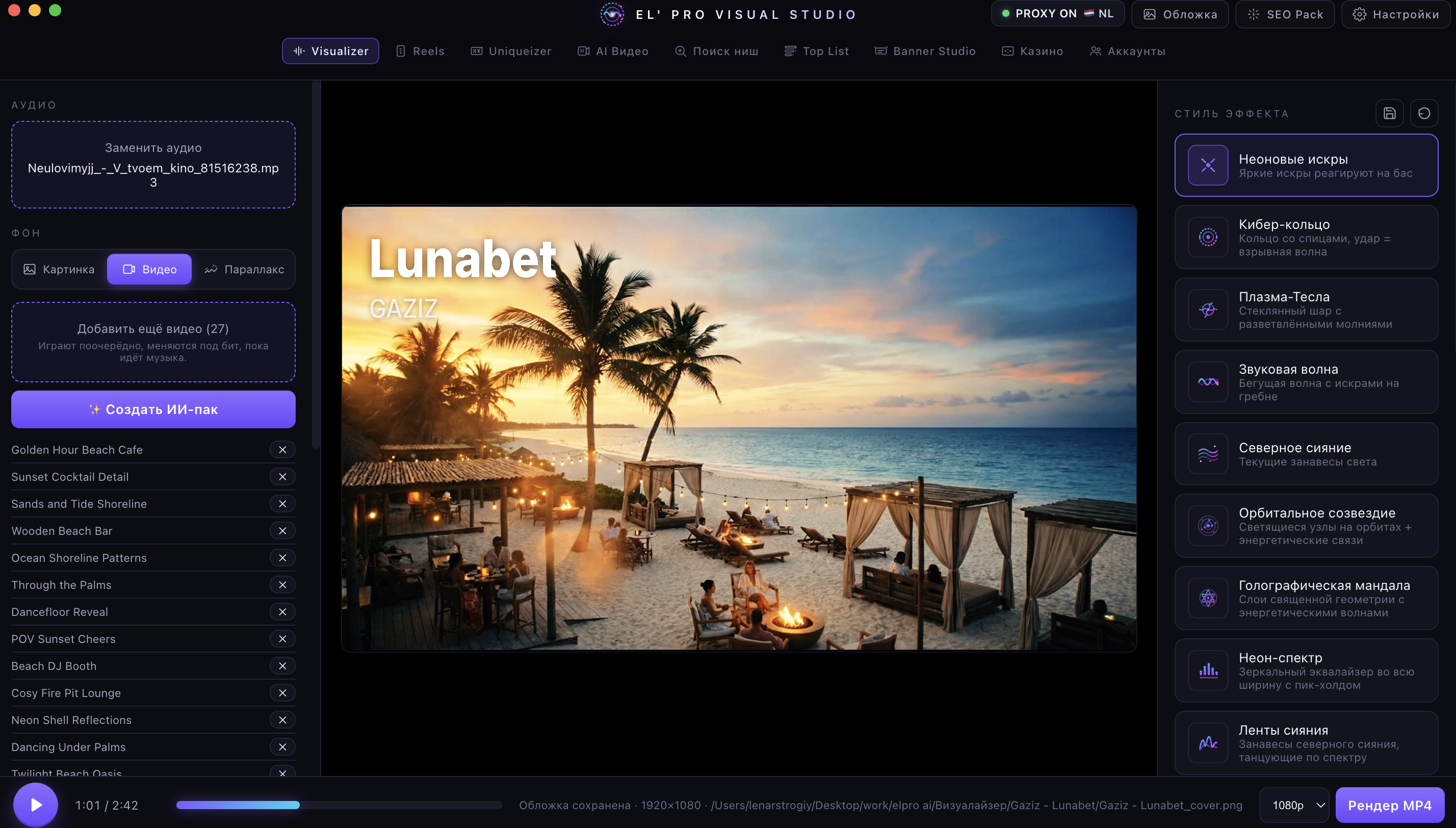Click Добавить ещё видео drop zone
The height and width of the screenshot is (828, 1456).
click(x=153, y=342)
